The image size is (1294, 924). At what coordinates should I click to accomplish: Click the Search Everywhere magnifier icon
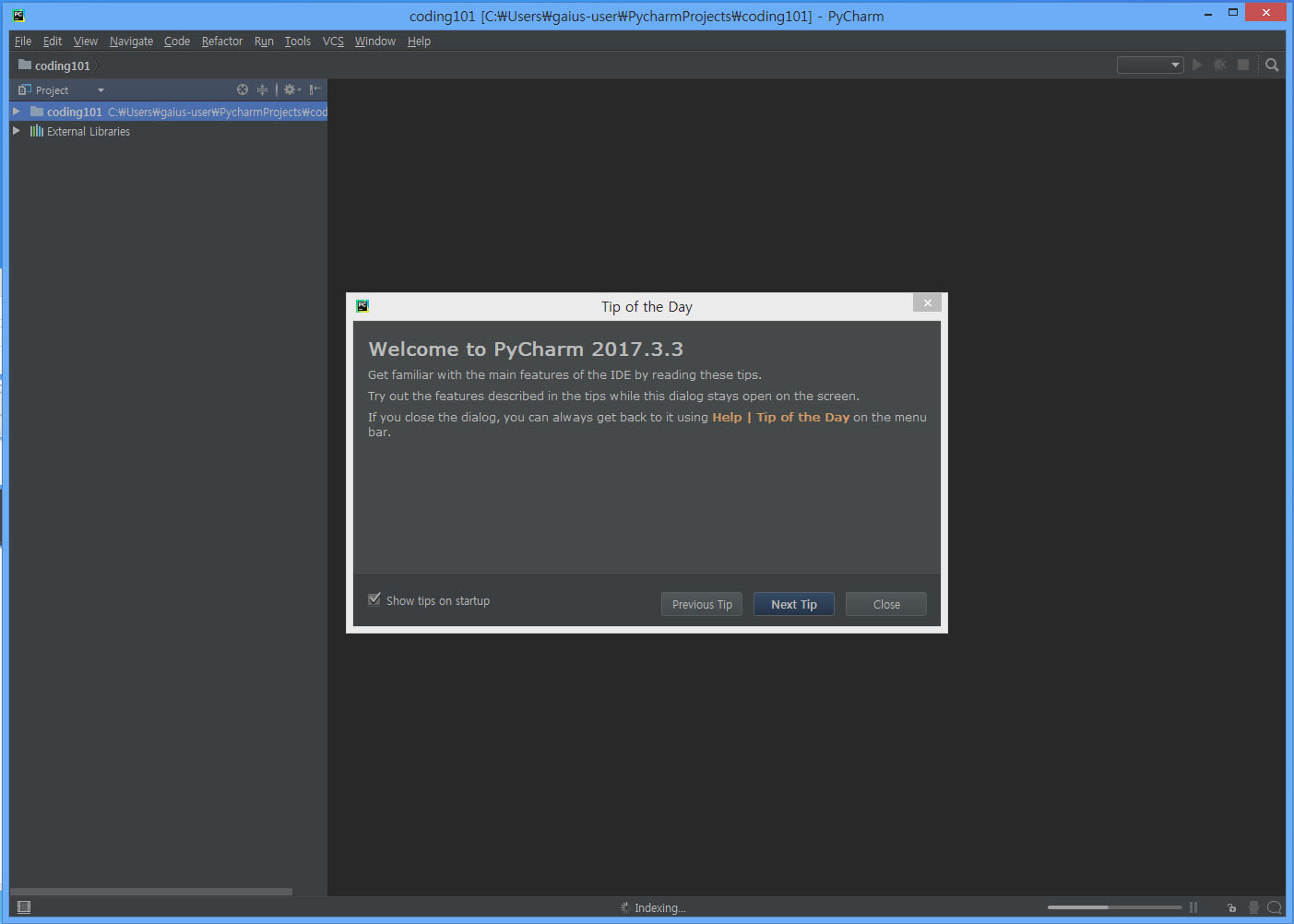[1272, 65]
